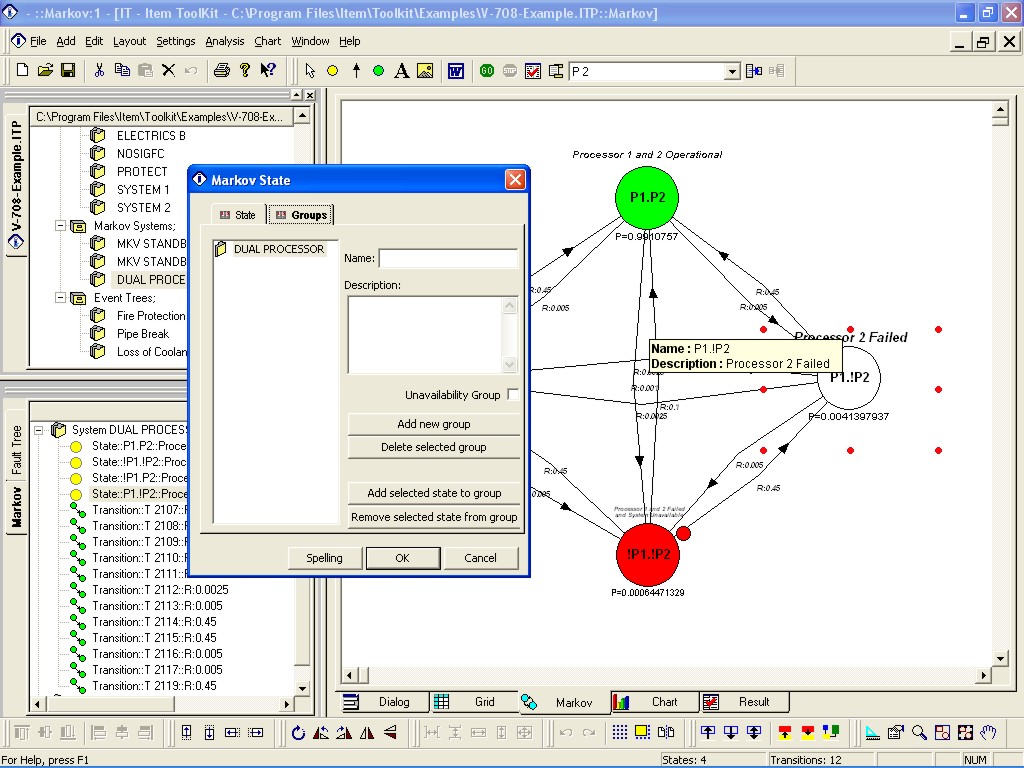Click the green GO analysis icon
The width and height of the screenshot is (1024, 768).
tap(487, 71)
